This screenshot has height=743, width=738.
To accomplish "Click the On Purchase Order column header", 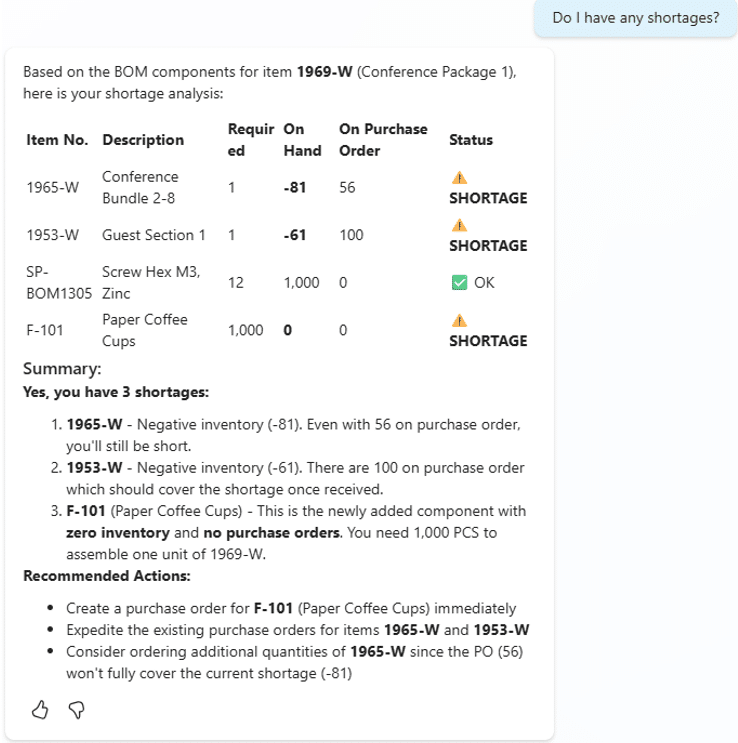I will (x=383, y=140).
